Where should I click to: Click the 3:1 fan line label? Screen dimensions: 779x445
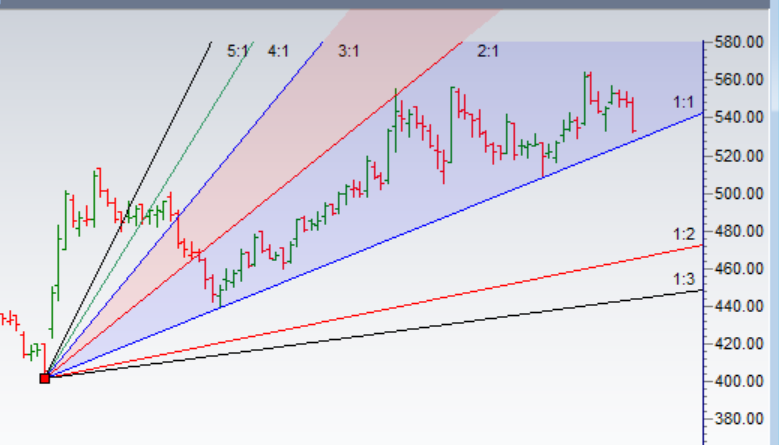(x=349, y=50)
